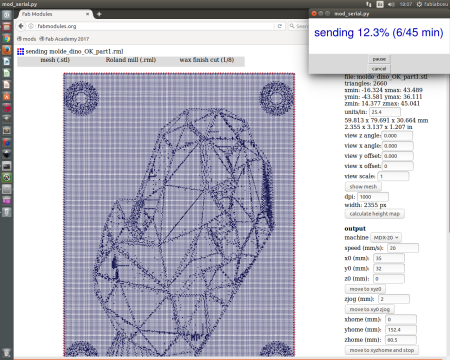Image resolution: width=450 pixels, height=360 pixels.
Task: Click the site info icon in address bar
Action: tap(31, 26)
